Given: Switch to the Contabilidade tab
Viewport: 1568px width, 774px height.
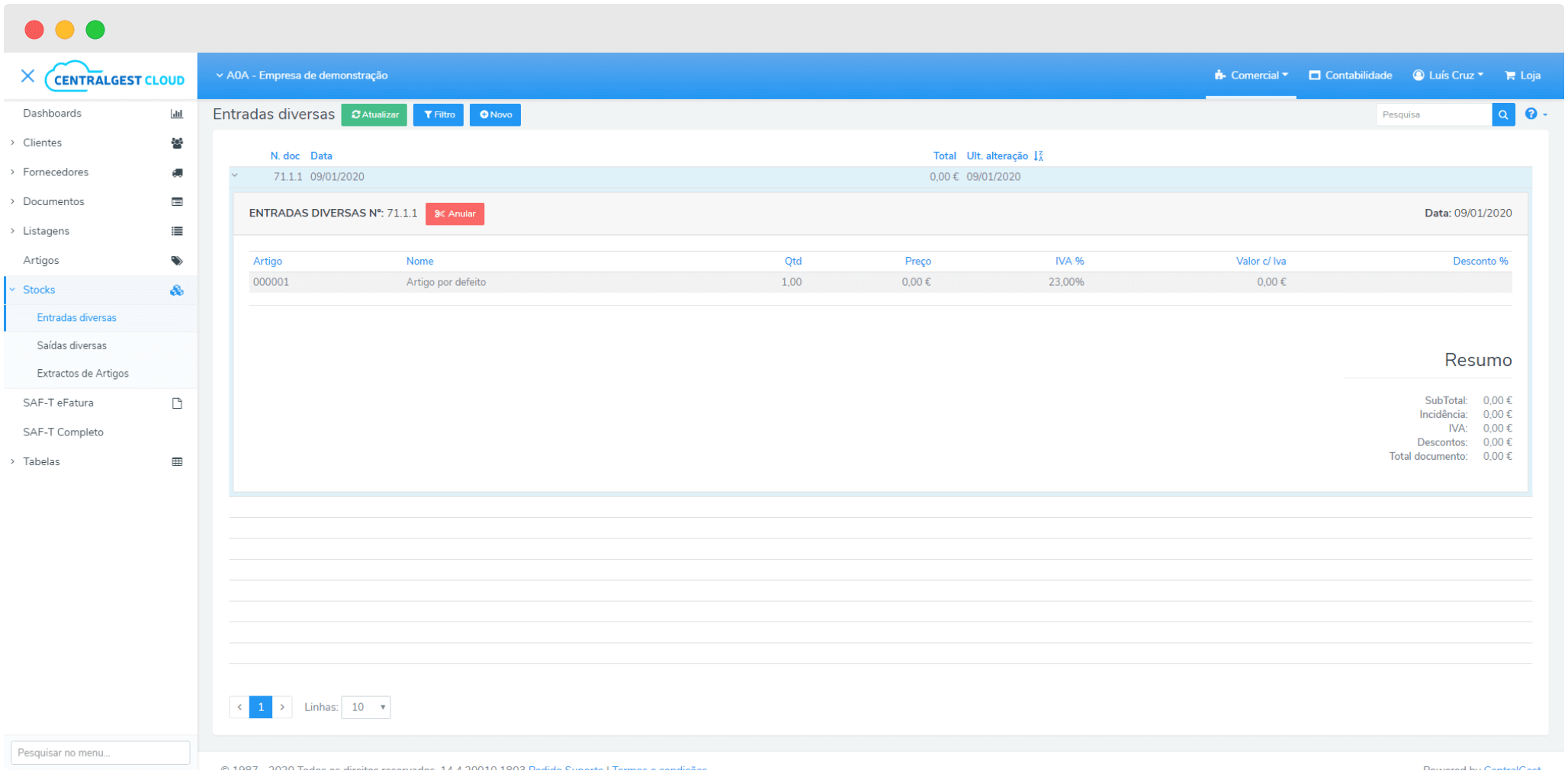Looking at the screenshot, I should (x=1350, y=75).
